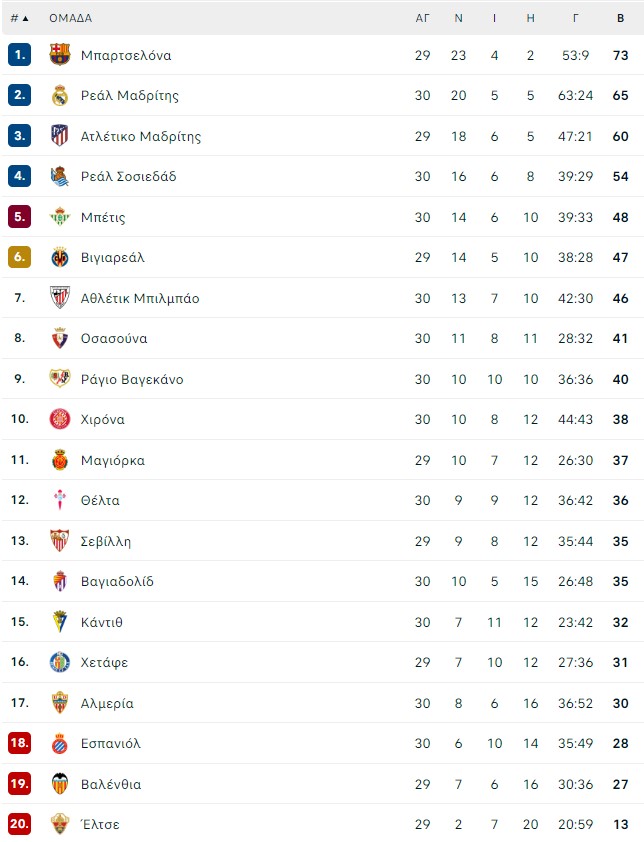This screenshot has width=644, height=842.
Task: Select the Espanyol crest icon
Action: tap(60, 744)
